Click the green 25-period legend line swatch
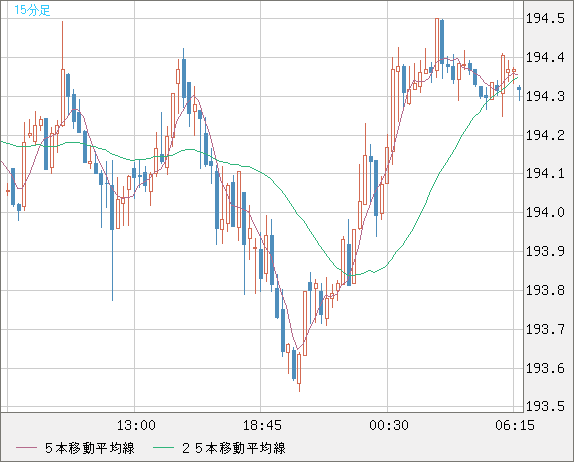The image size is (574, 462). [163, 448]
